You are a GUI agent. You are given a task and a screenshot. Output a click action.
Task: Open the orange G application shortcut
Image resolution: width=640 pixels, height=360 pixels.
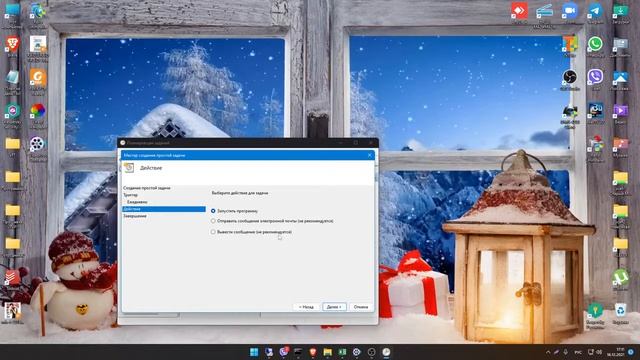[38, 77]
